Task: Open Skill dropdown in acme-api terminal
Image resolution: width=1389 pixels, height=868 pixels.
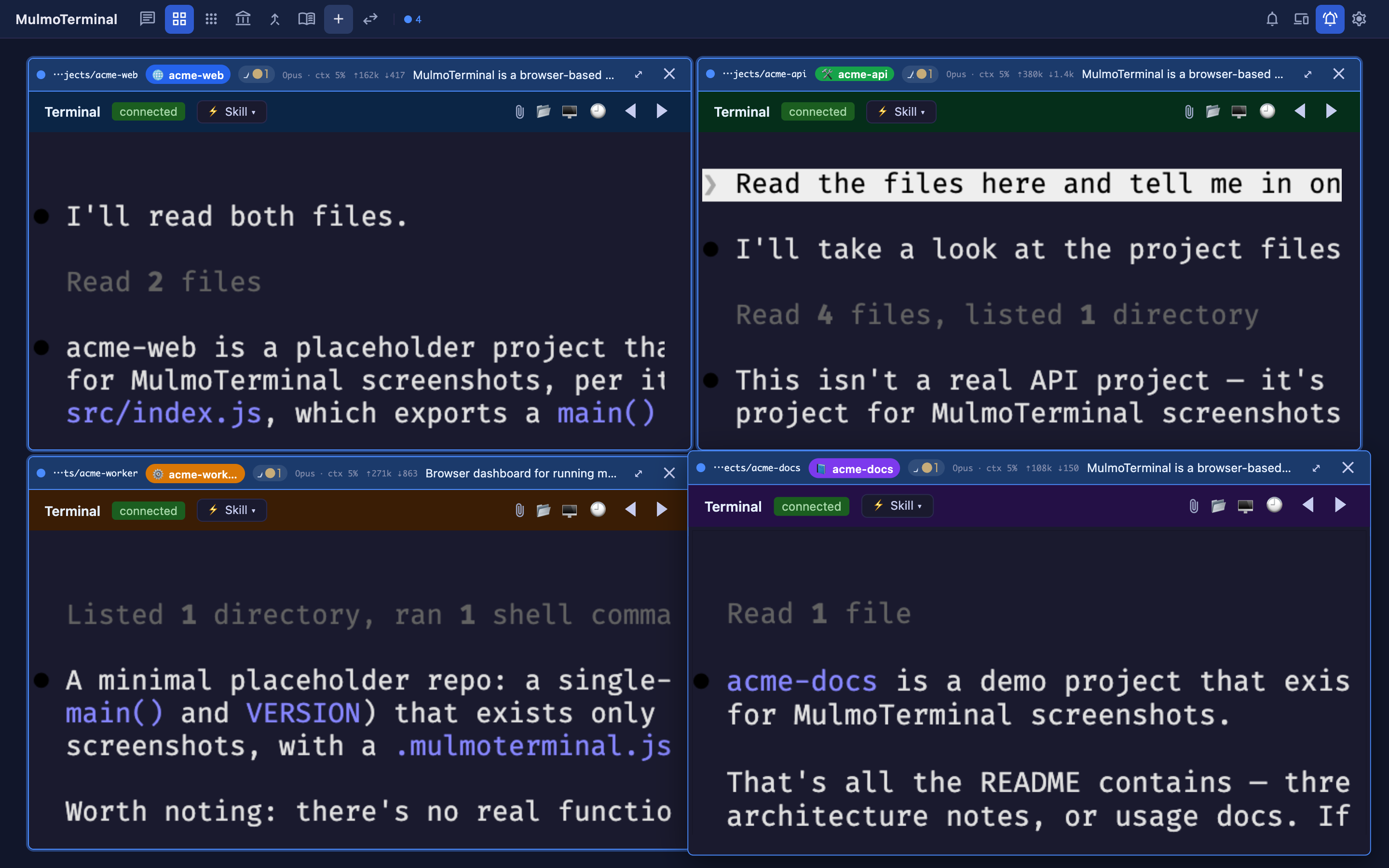Action: coord(901,111)
